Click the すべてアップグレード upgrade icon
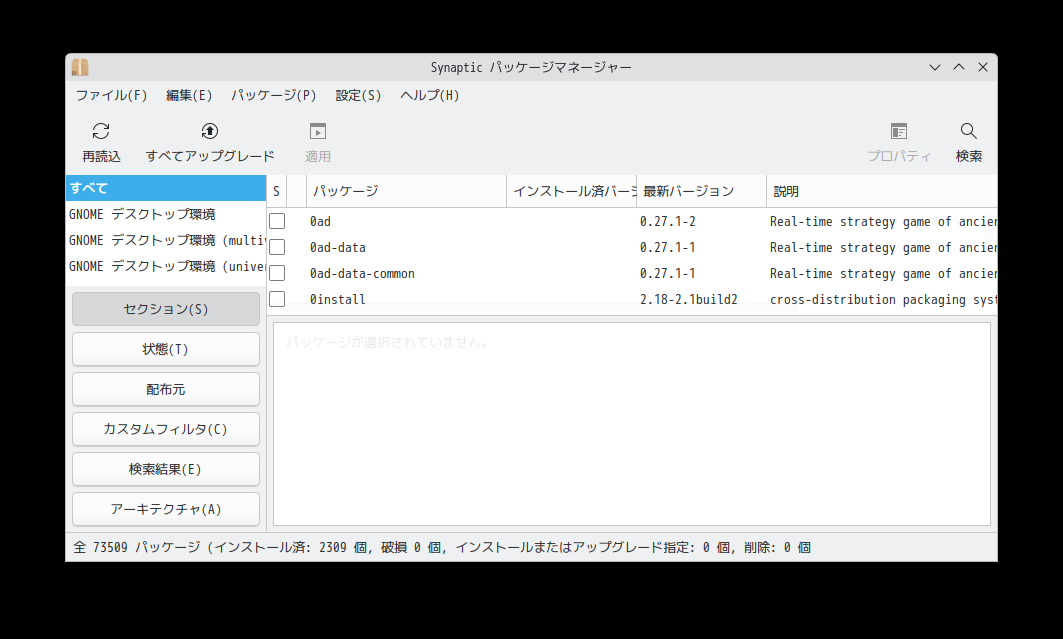The image size is (1063, 639). pos(209,131)
